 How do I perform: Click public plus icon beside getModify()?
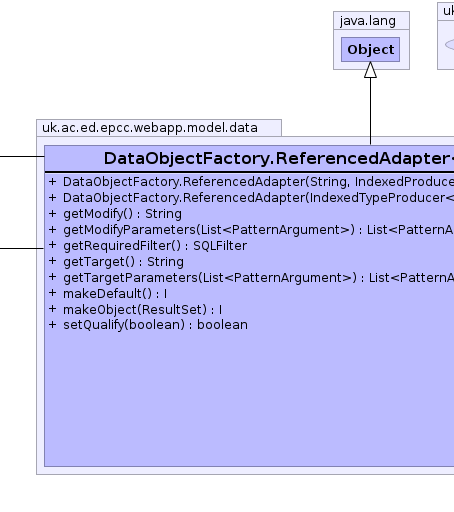(52, 213)
